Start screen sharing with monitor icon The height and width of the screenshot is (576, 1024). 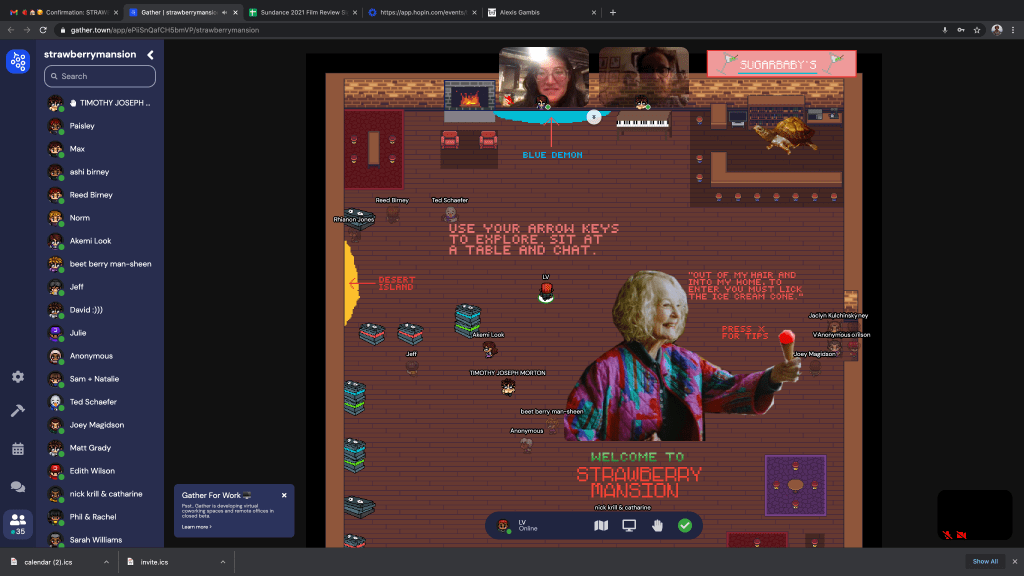point(629,525)
